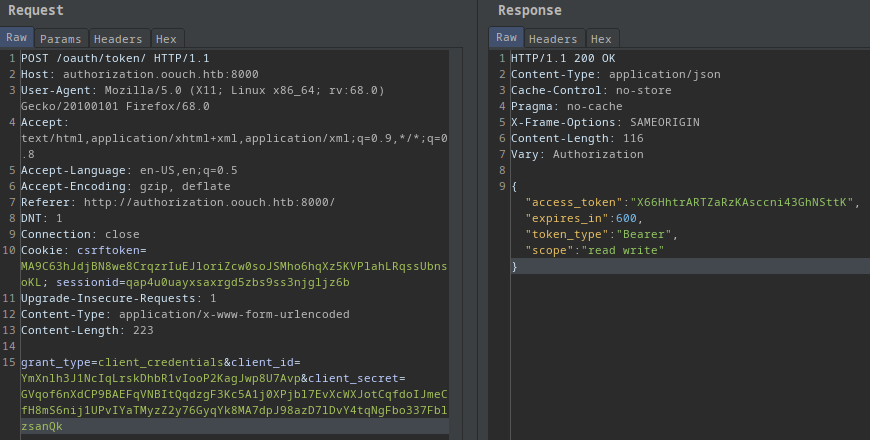
Task: Open the request Headers tab
Action: 118,39
